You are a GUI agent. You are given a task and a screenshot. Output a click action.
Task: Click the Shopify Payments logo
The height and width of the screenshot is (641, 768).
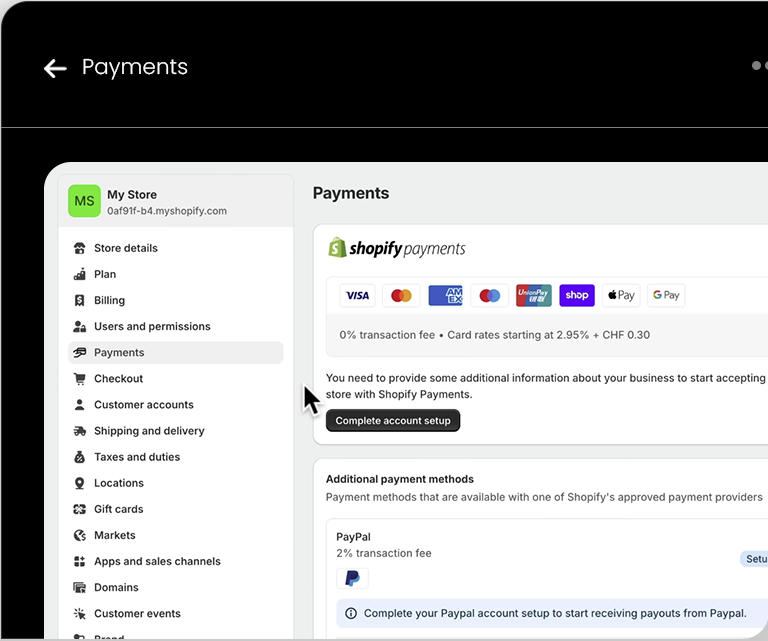tap(397, 248)
